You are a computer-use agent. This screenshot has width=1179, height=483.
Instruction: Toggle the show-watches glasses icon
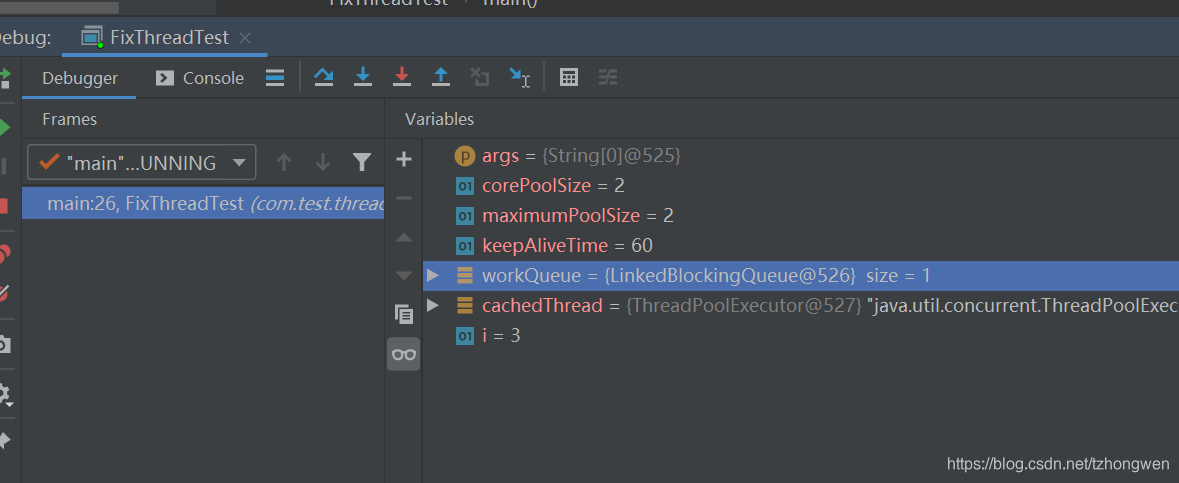pyautogui.click(x=404, y=354)
